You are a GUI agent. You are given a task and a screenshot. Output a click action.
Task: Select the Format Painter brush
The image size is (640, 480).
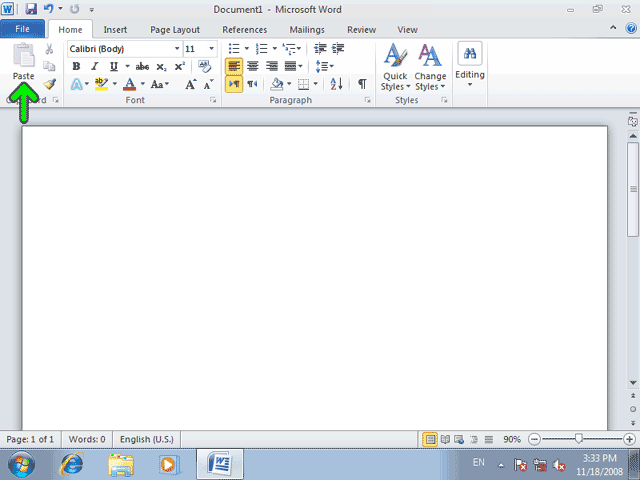click(x=49, y=84)
